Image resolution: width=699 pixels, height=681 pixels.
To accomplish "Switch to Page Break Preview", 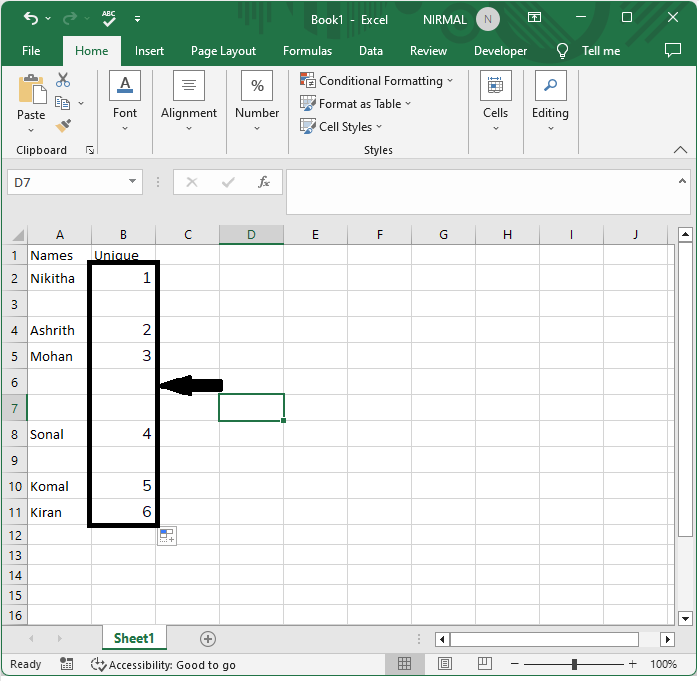I will point(485,664).
